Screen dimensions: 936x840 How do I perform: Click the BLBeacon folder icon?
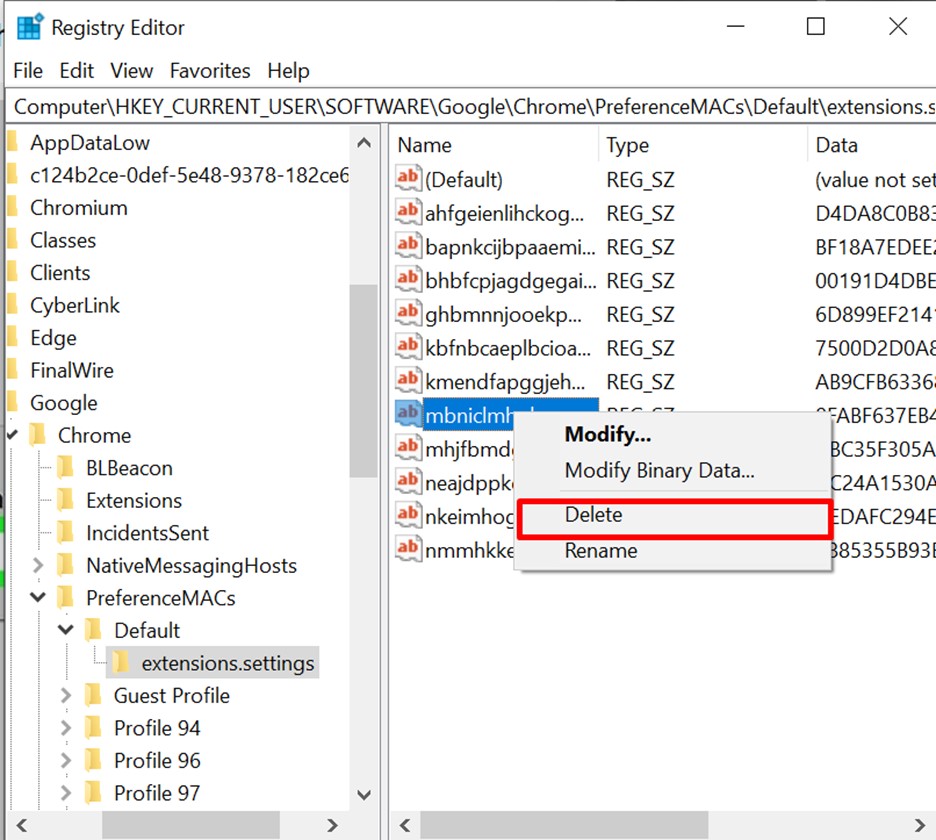pyautogui.click(x=67, y=468)
